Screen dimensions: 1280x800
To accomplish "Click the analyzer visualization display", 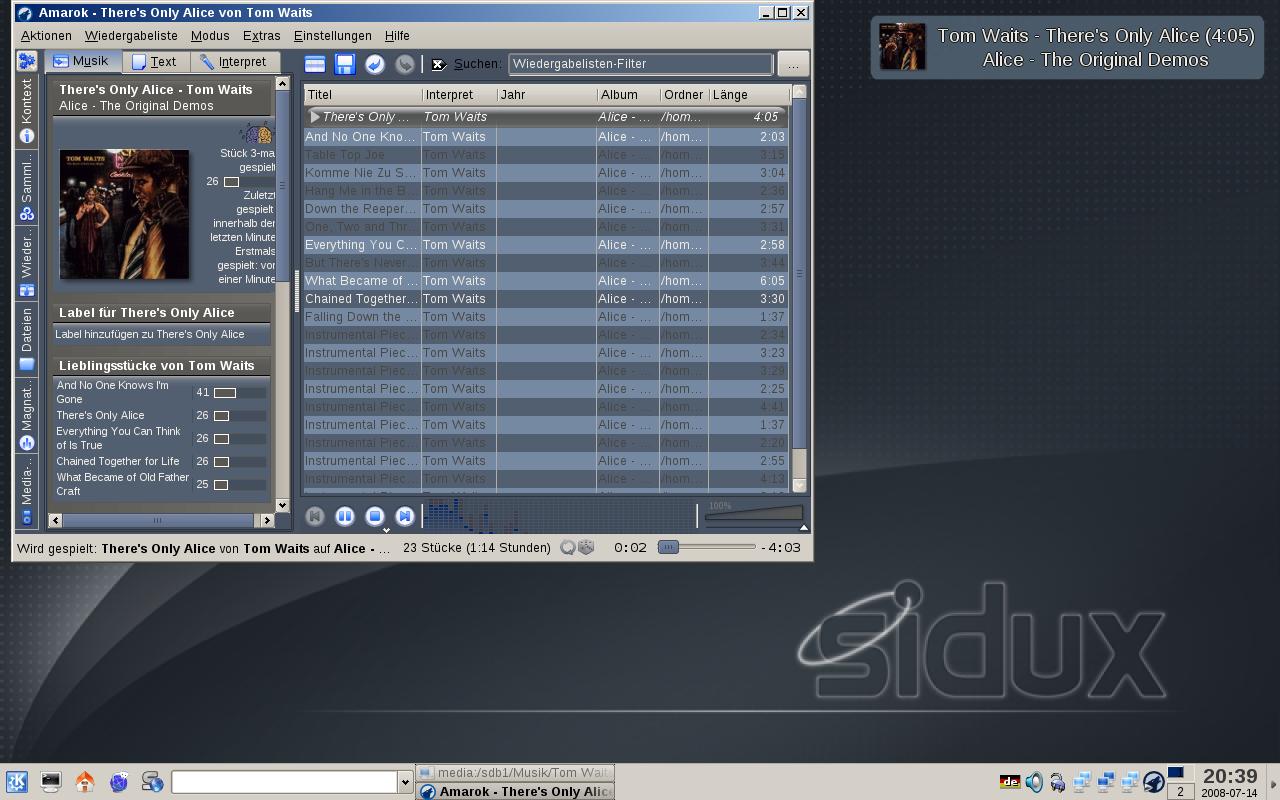I will [x=560, y=516].
